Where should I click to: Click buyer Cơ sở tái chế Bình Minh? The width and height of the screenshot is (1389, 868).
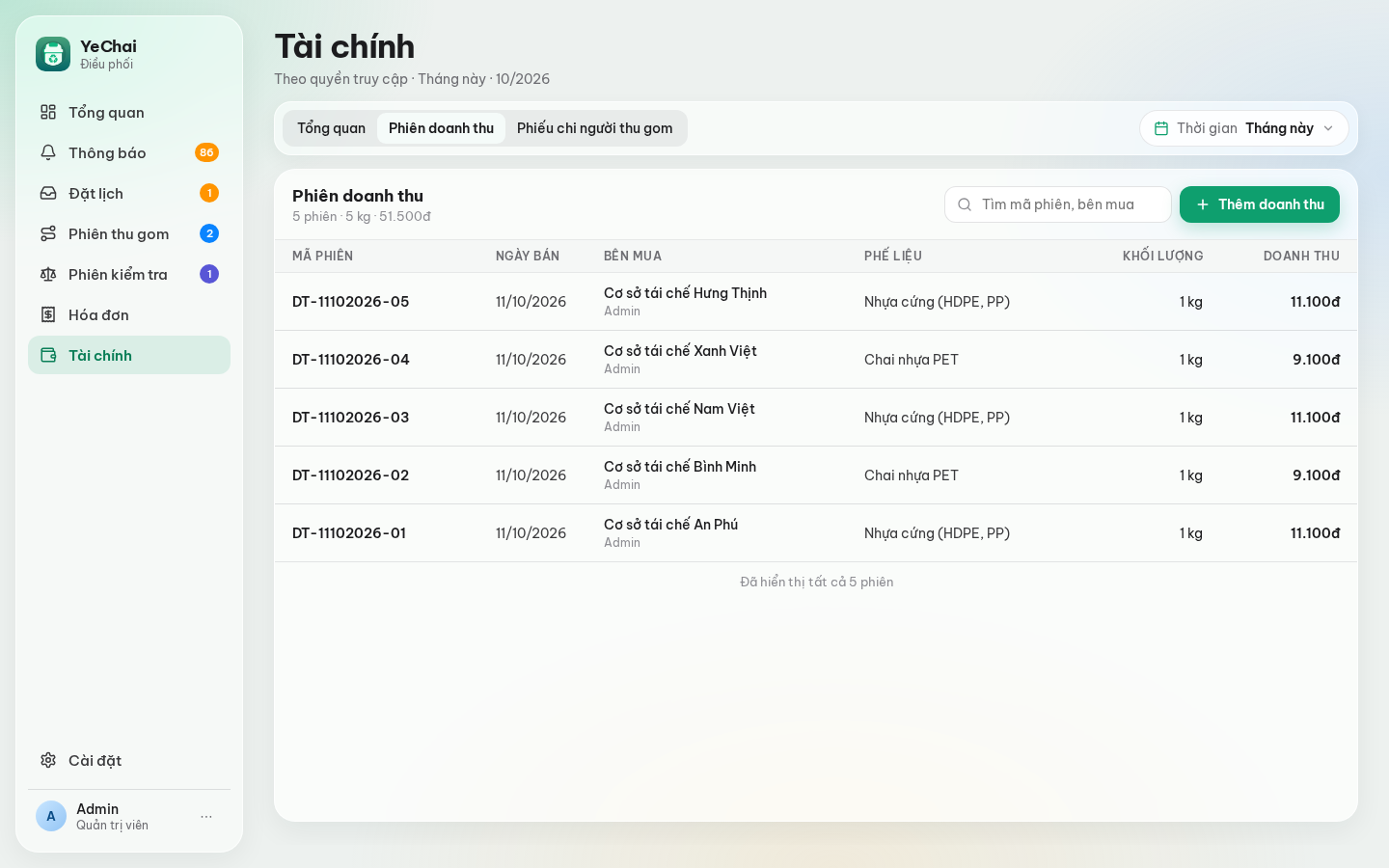point(680,467)
